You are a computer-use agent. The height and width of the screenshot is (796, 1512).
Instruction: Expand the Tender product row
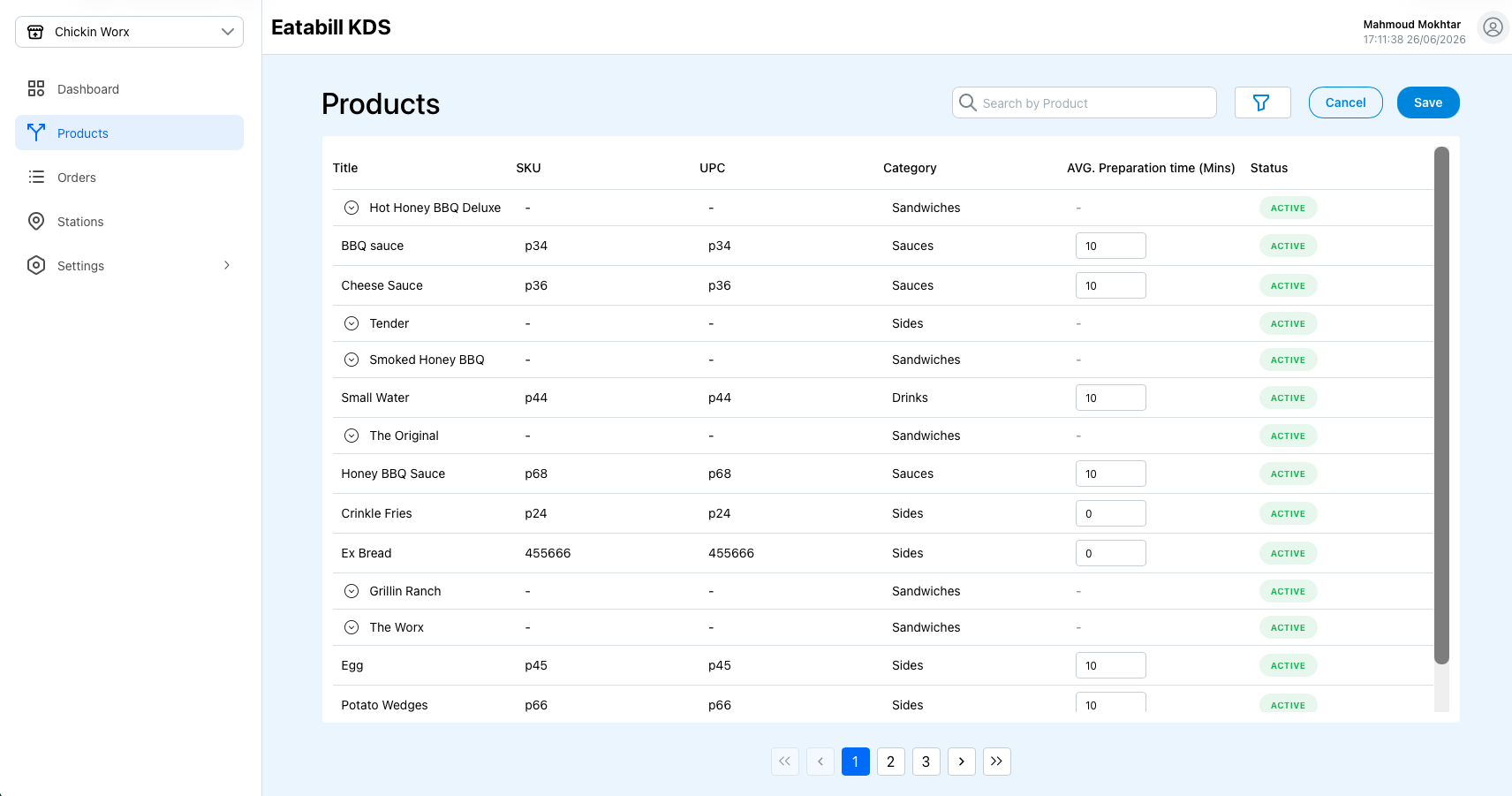(x=352, y=323)
